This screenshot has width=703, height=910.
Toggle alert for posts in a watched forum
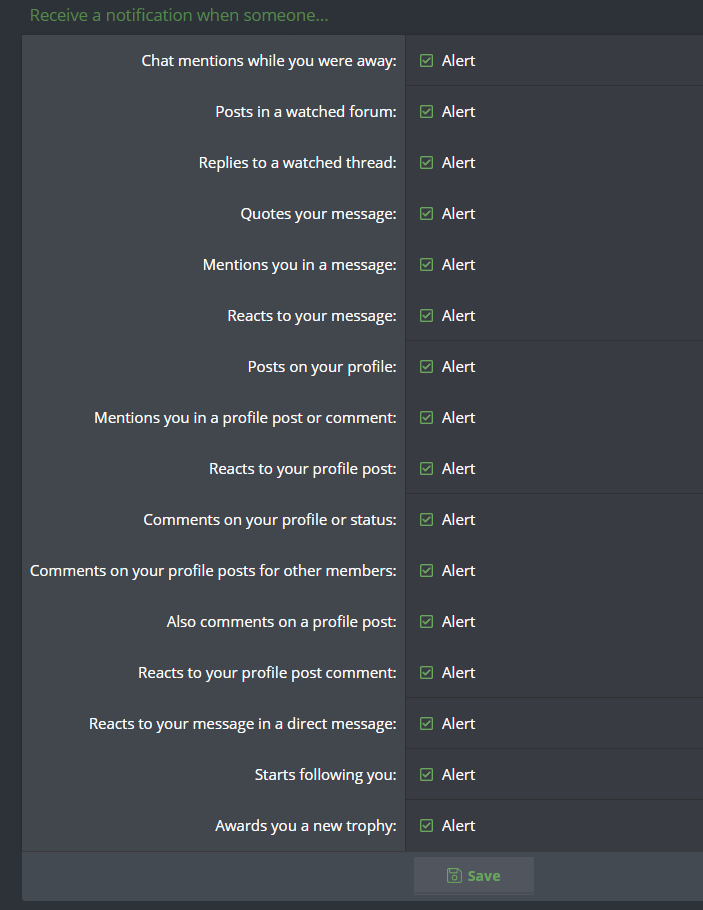[427, 111]
